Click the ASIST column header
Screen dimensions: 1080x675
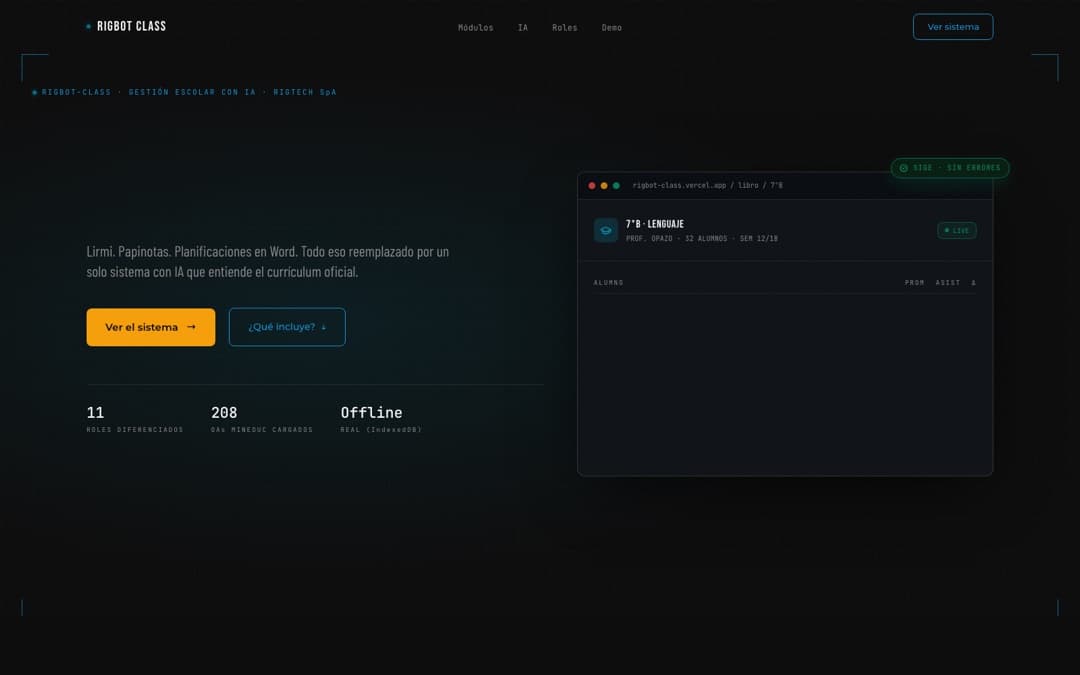[x=948, y=282]
